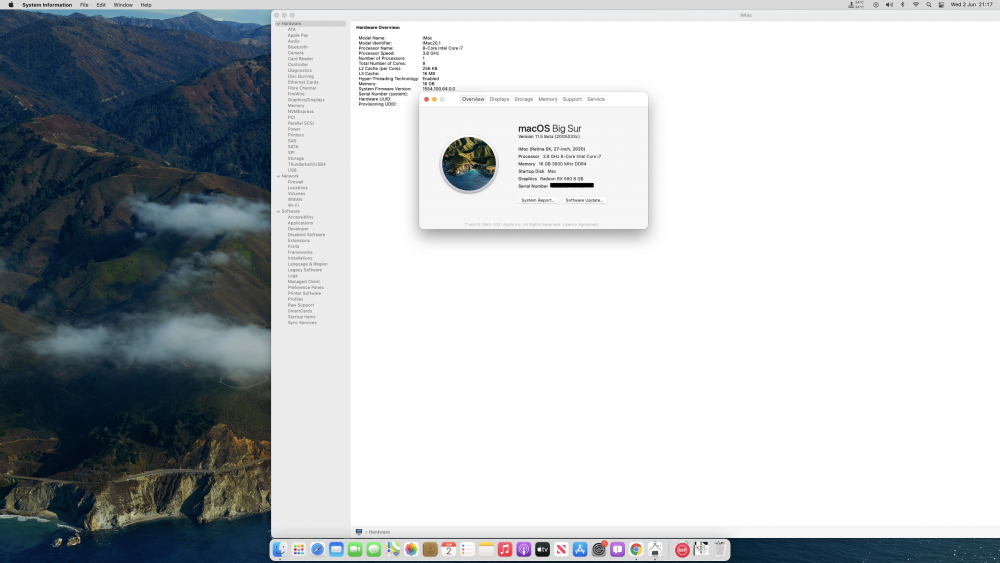Switch to the Support tab
The height and width of the screenshot is (563, 1000).
coord(572,99)
